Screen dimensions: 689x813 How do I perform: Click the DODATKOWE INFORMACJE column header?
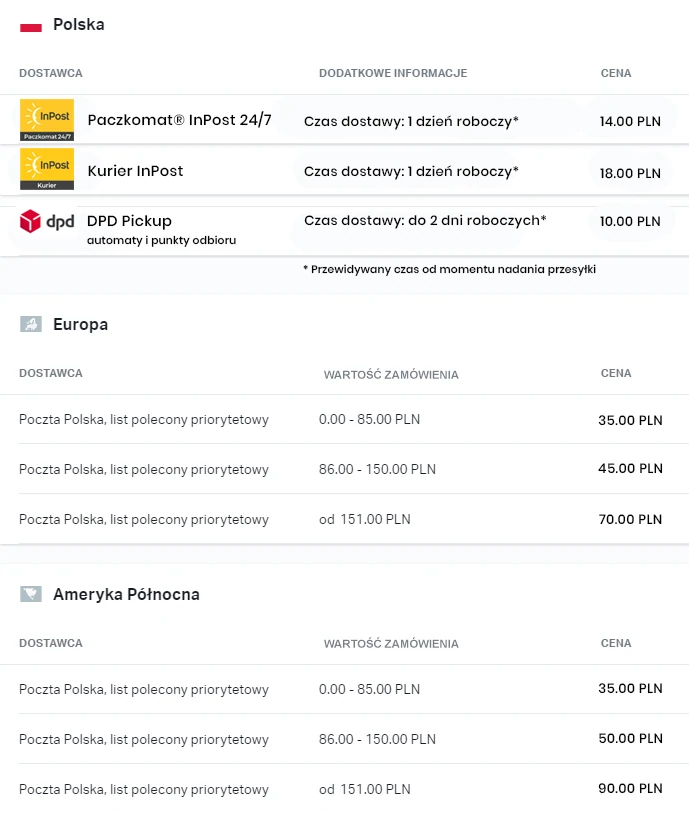[x=393, y=73]
